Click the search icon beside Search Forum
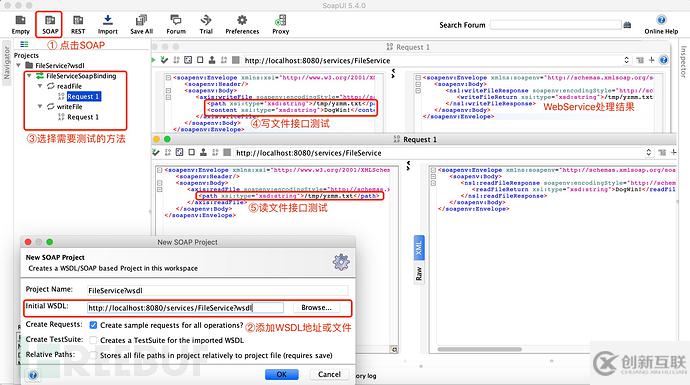The width and height of the screenshot is (690, 385). coord(628,25)
